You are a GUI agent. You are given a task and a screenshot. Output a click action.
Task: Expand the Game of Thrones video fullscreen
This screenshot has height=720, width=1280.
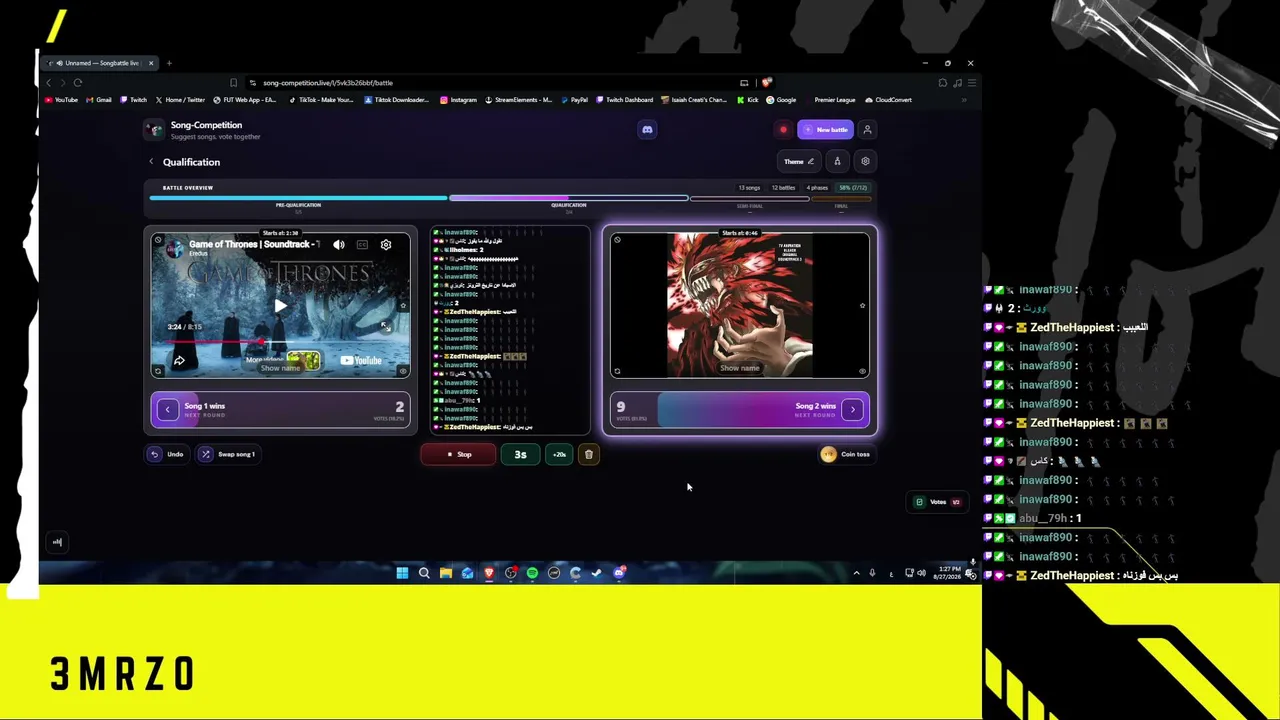point(385,327)
